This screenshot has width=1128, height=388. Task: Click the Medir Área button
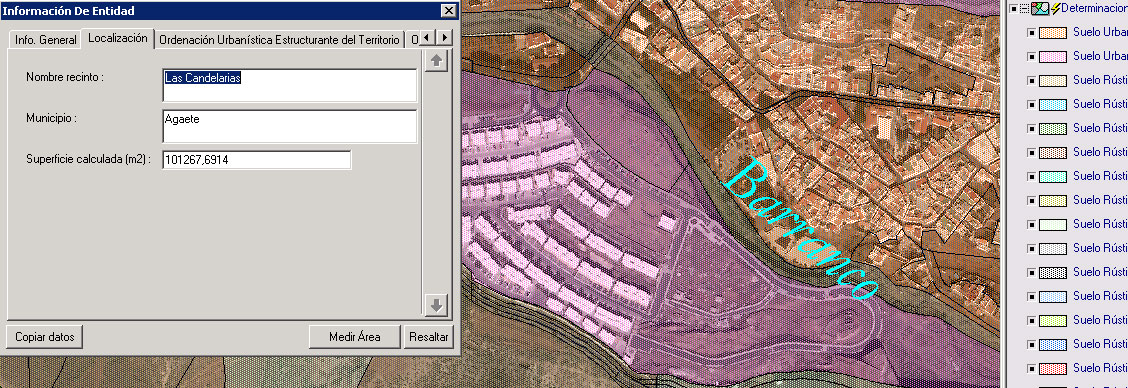355,336
